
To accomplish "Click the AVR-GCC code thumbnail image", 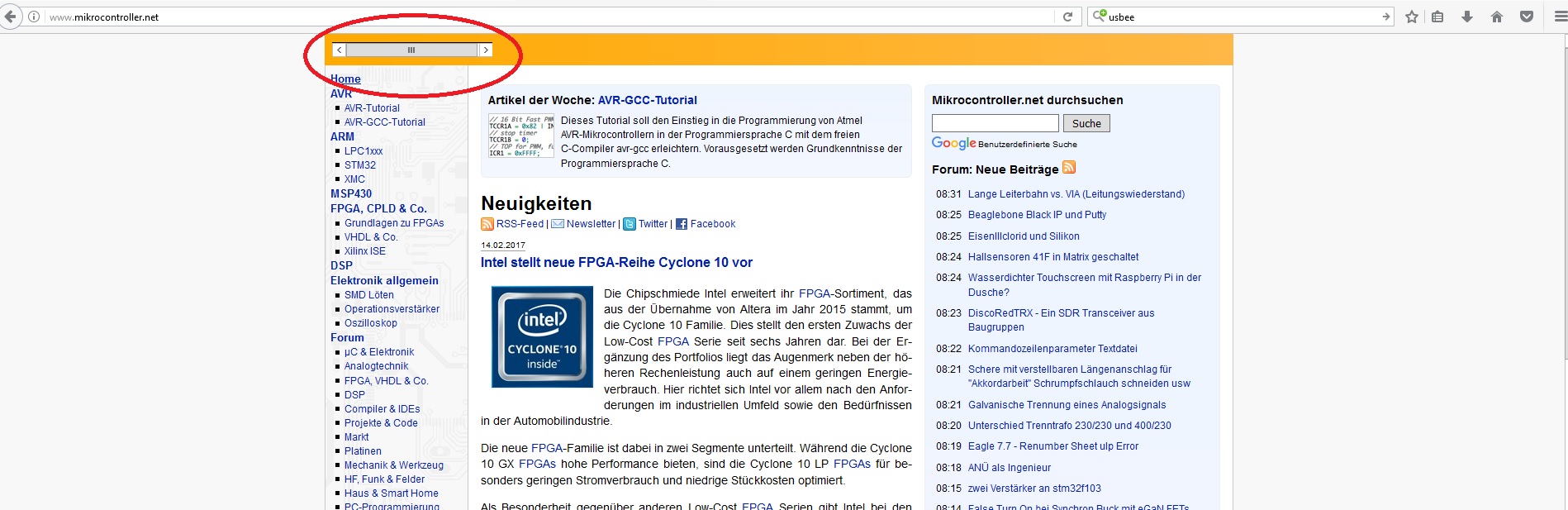I will point(521,136).
